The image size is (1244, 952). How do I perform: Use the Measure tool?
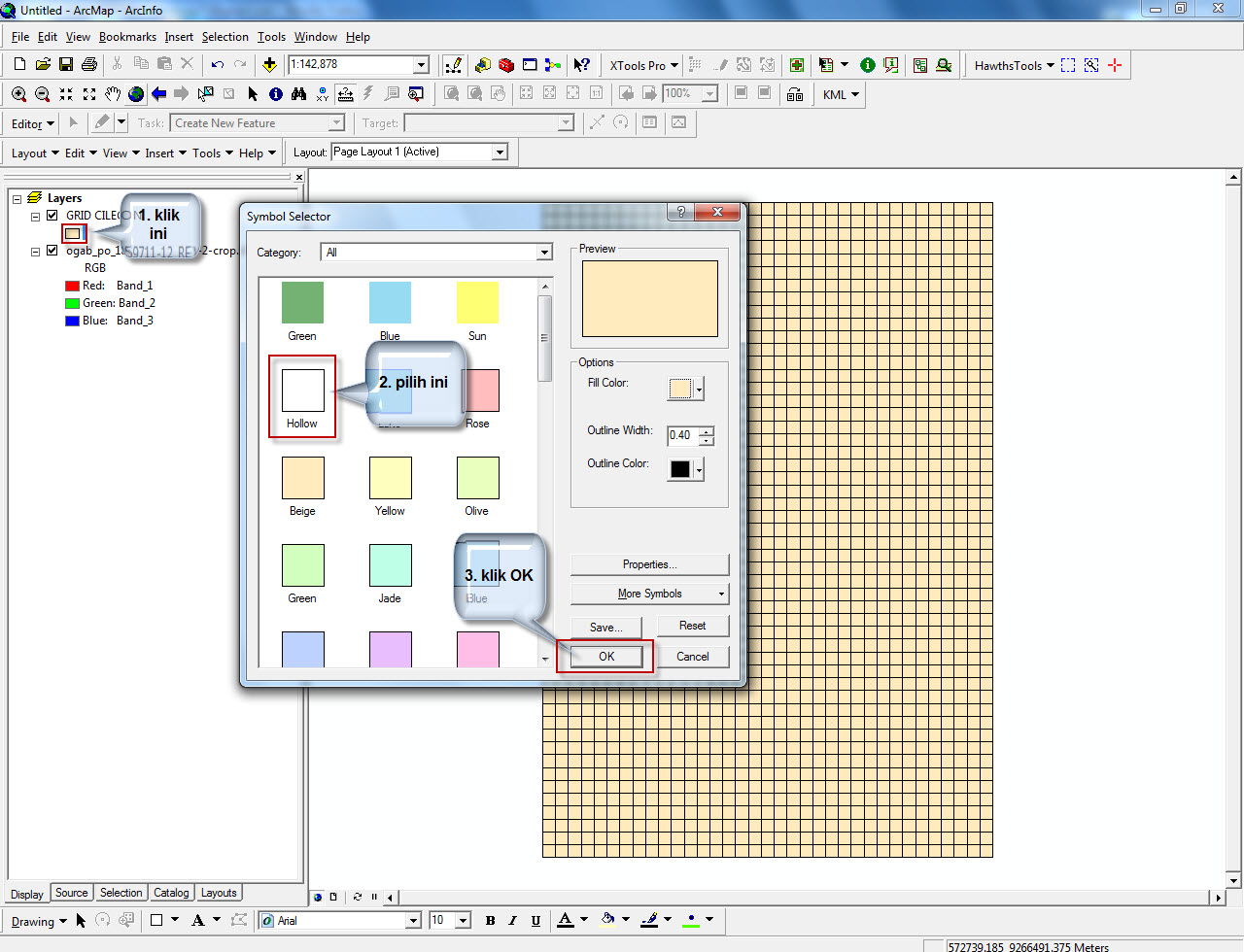point(345,93)
